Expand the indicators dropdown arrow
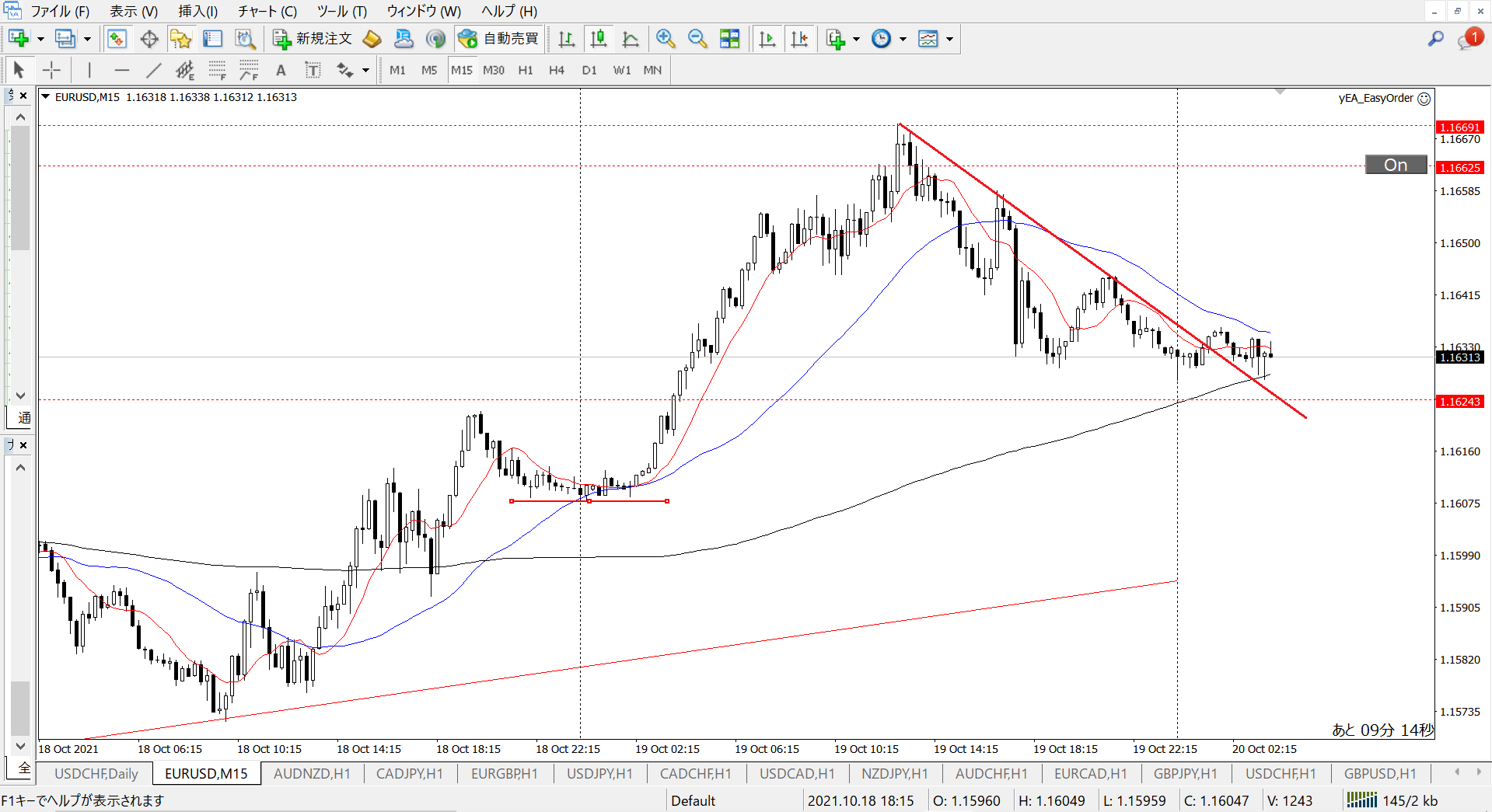Viewport: 1492px width, 812px height. (x=856, y=39)
